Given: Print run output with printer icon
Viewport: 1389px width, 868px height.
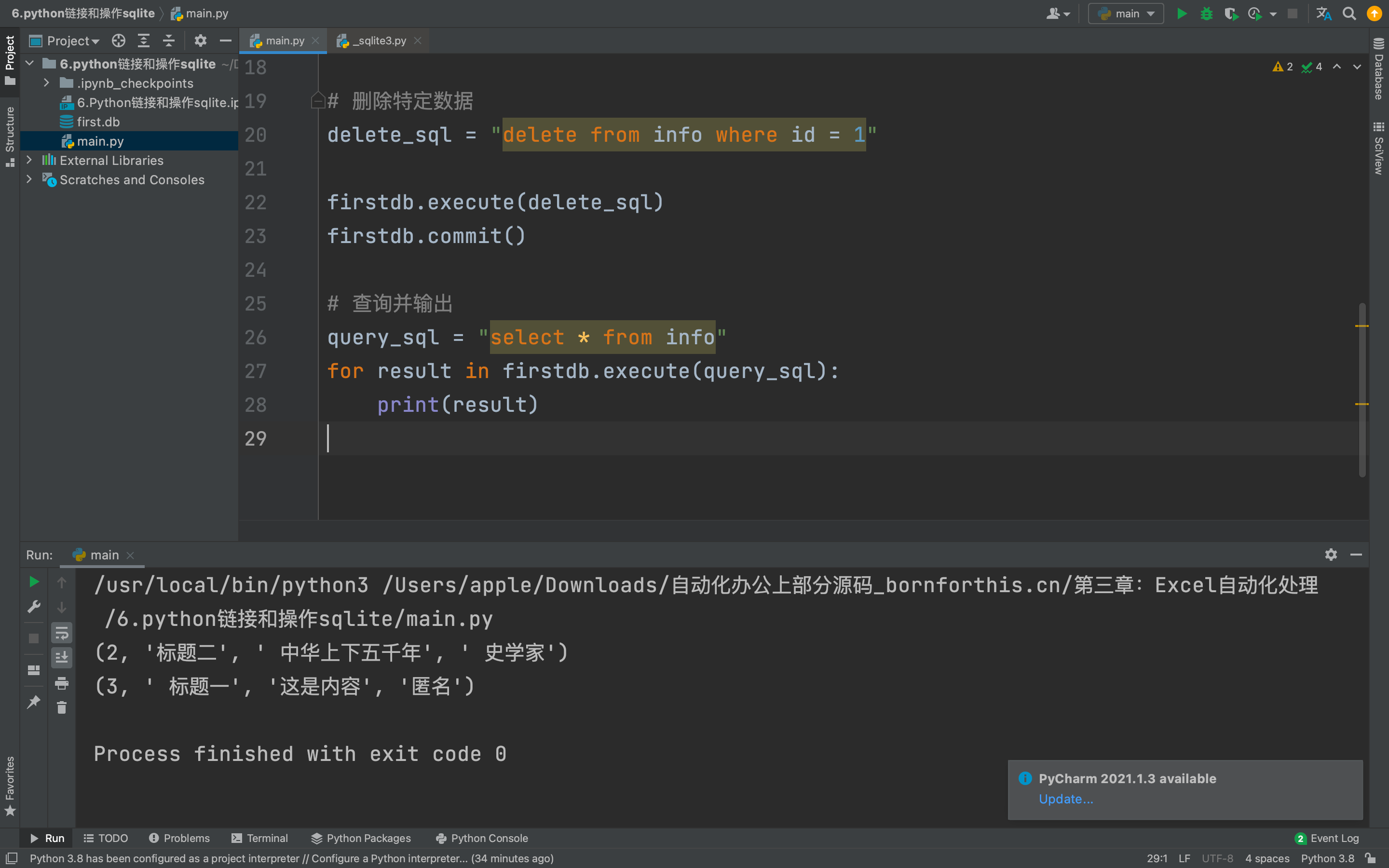Looking at the screenshot, I should click(62, 683).
